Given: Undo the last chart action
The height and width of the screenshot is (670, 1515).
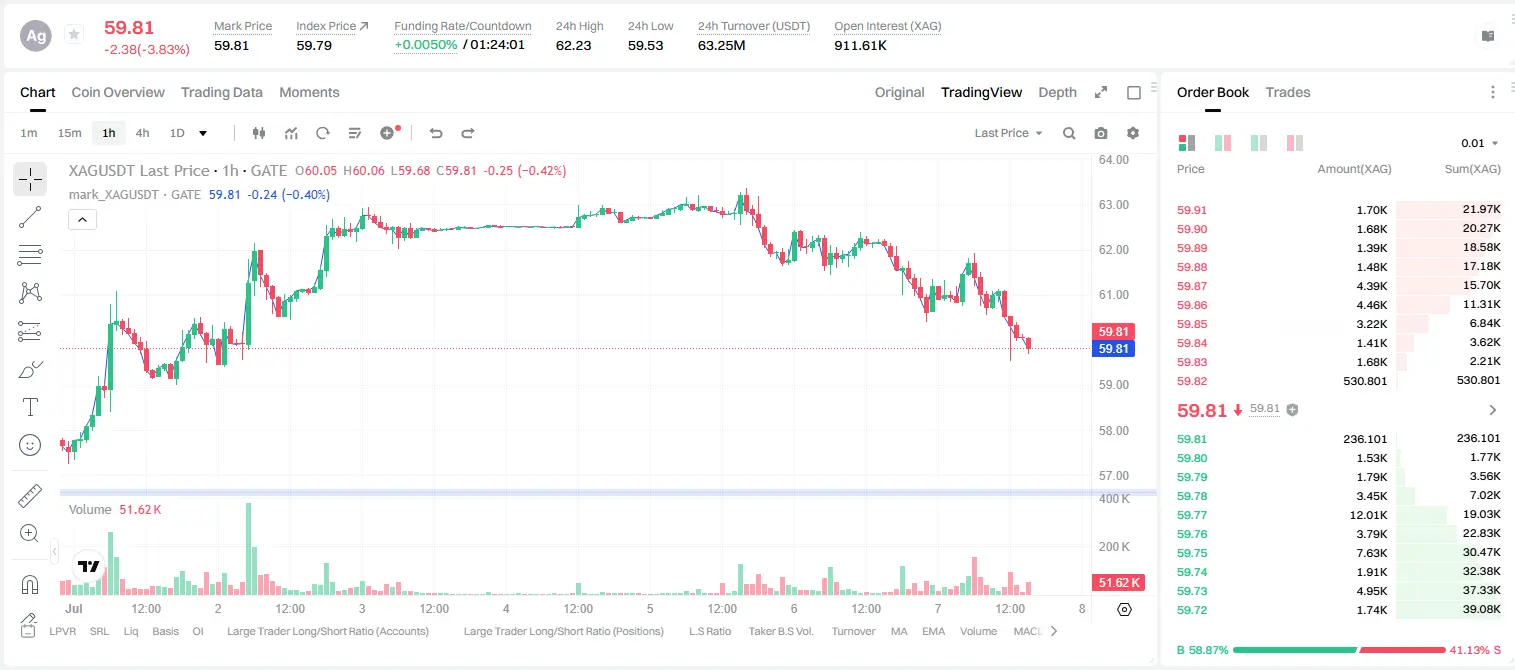Looking at the screenshot, I should coord(435,133).
